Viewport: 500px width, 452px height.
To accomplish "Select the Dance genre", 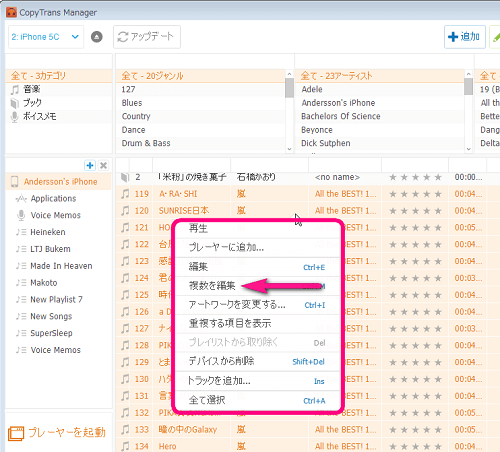I will click(201, 130).
